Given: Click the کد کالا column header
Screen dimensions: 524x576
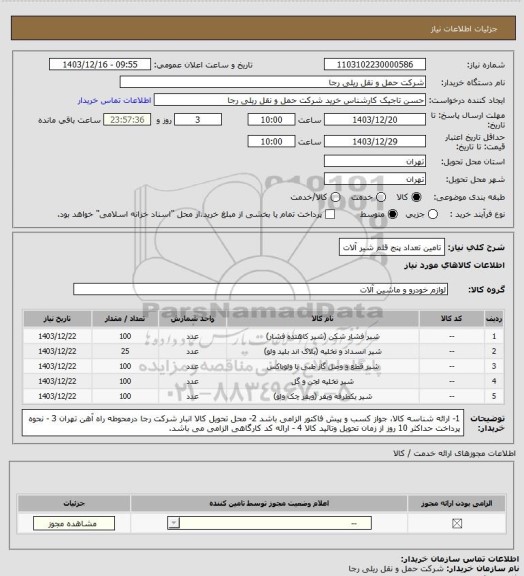Looking at the screenshot, I should (x=452, y=319).
